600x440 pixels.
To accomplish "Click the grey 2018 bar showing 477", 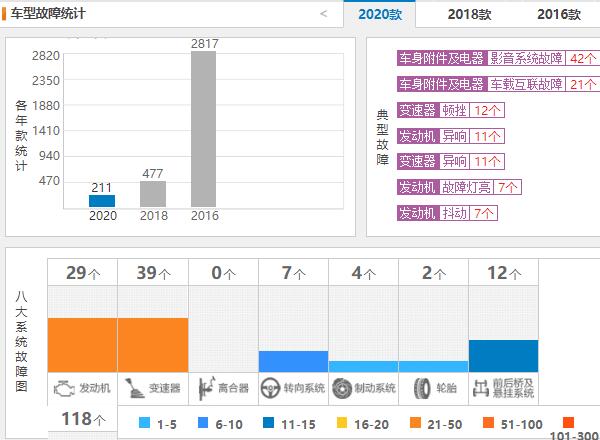I will pyautogui.click(x=153, y=194).
